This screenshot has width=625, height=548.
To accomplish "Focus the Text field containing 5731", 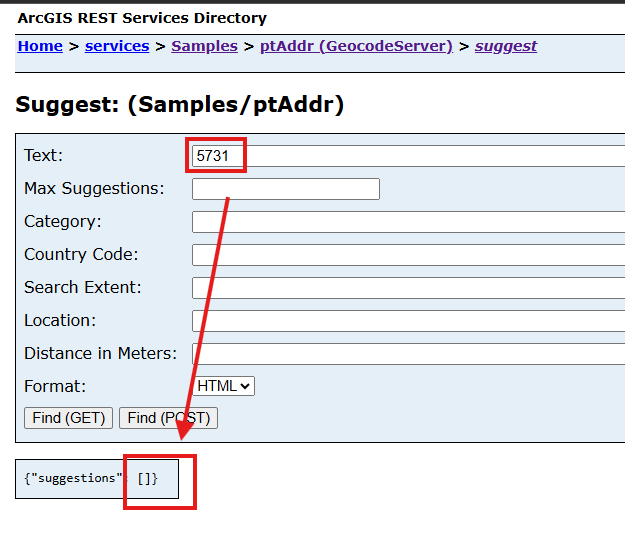I will [x=408, y=156].
